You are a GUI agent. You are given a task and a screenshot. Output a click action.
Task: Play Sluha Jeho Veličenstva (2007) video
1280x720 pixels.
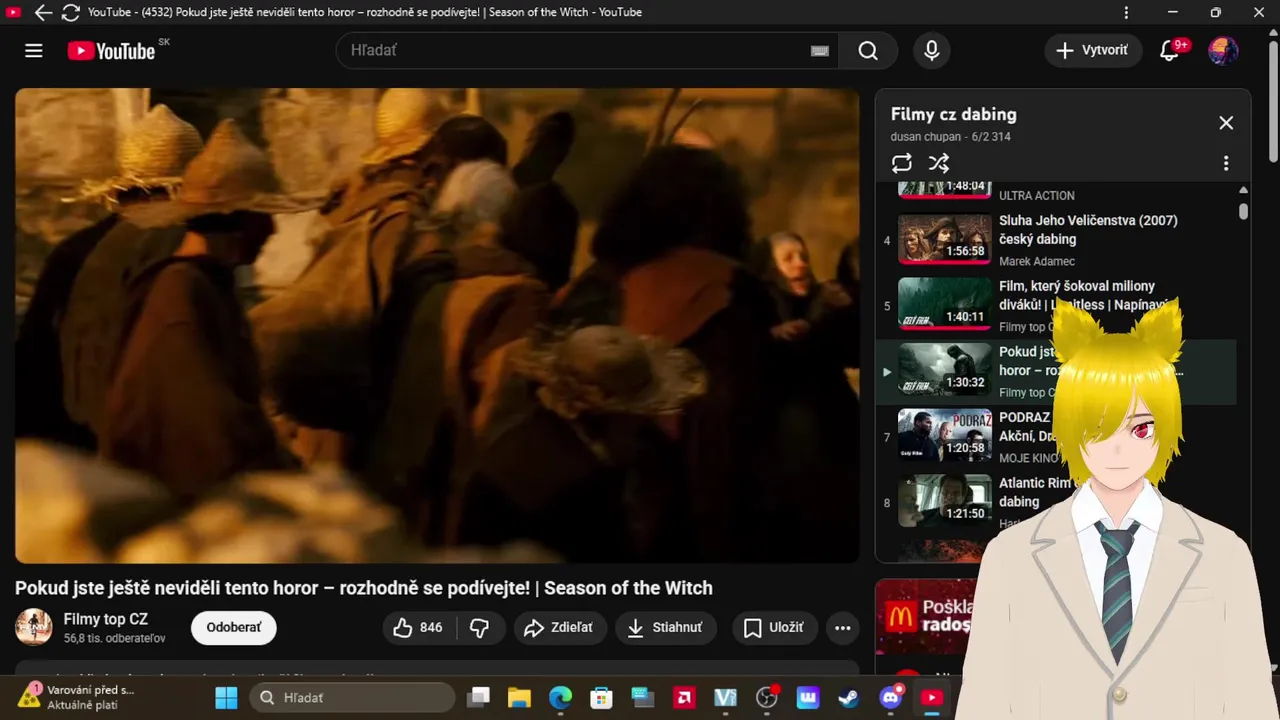tap(1088, 230)
